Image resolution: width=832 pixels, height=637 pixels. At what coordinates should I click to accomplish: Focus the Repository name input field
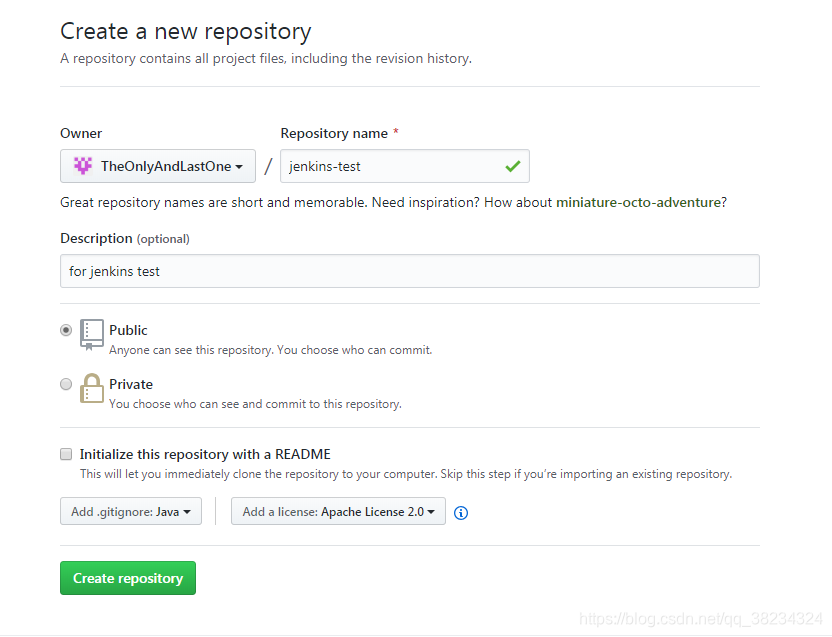click(405, 166)
